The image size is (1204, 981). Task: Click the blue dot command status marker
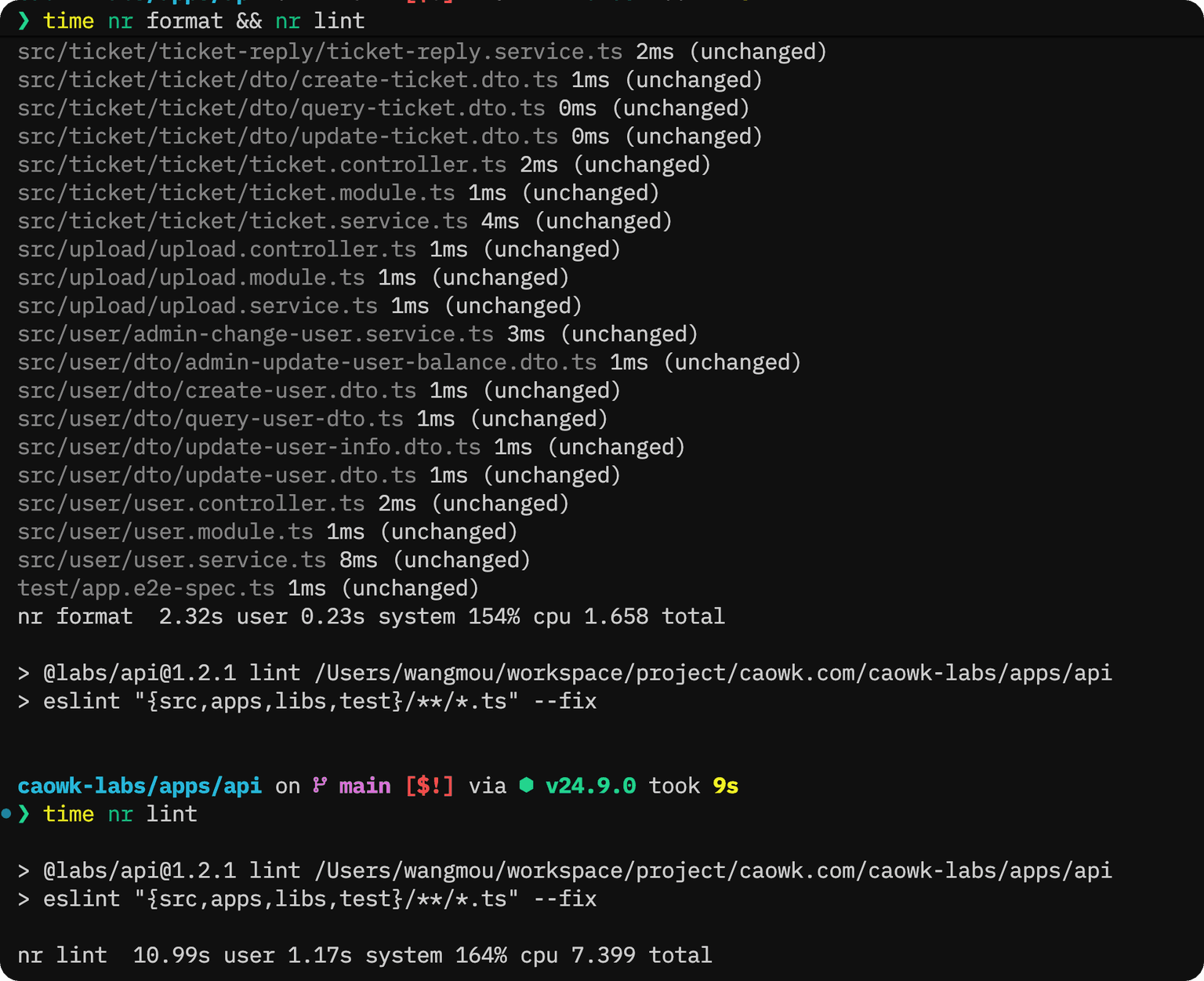click(x=6, y=814)
